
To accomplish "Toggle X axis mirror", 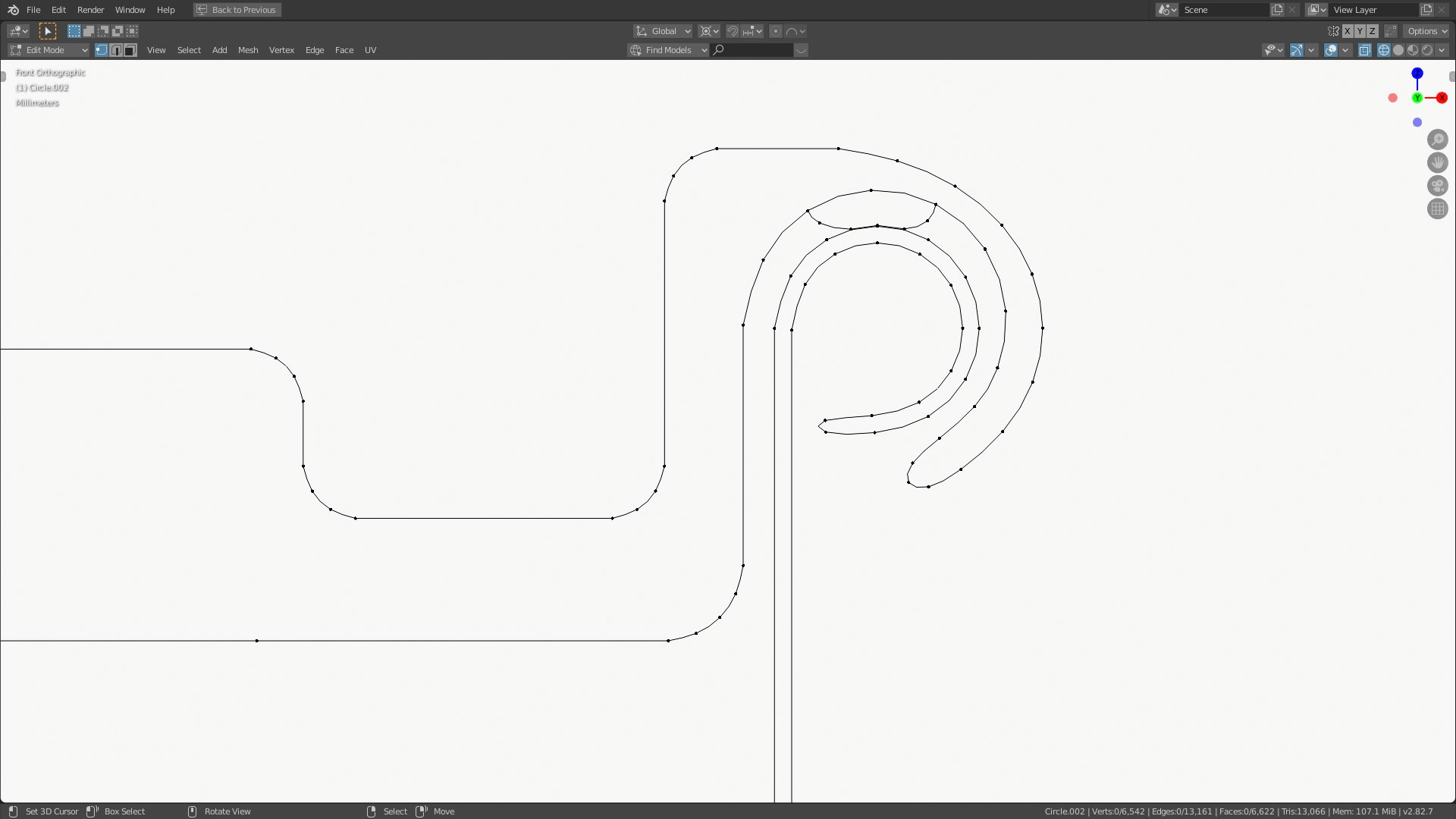I will pos(1348,31).
